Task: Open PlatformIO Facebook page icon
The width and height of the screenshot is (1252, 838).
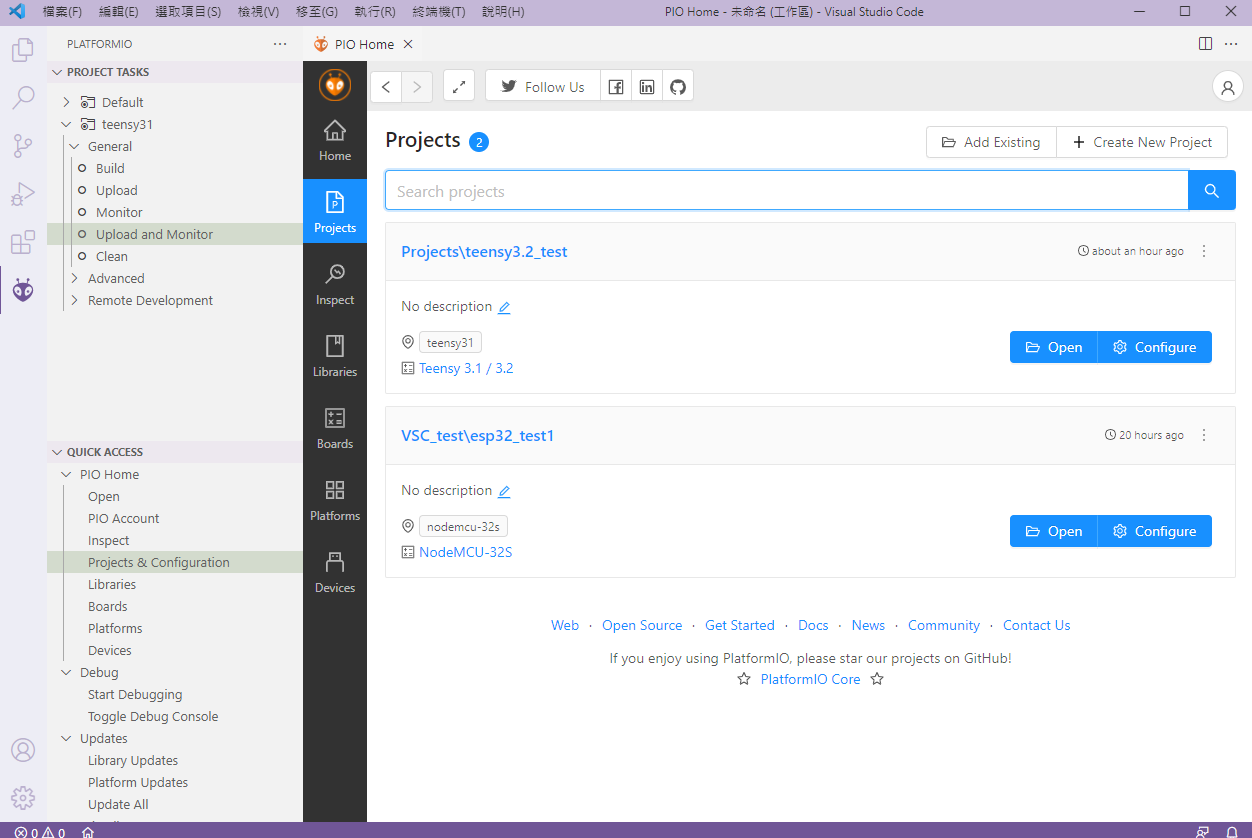Action: (616, 86)
